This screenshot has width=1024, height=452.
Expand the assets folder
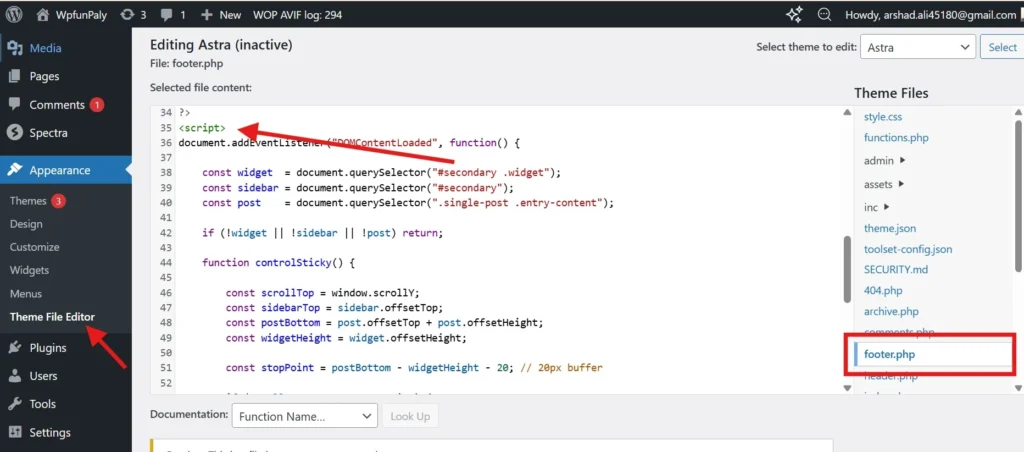pyautogui.click(x=884, y=184)
